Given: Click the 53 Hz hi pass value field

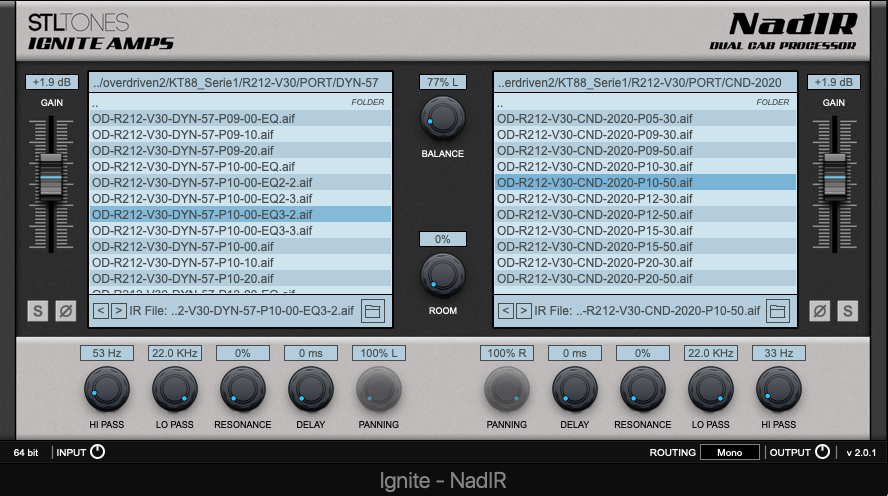Looking at the screenshot, I should (x=106, y=353).
